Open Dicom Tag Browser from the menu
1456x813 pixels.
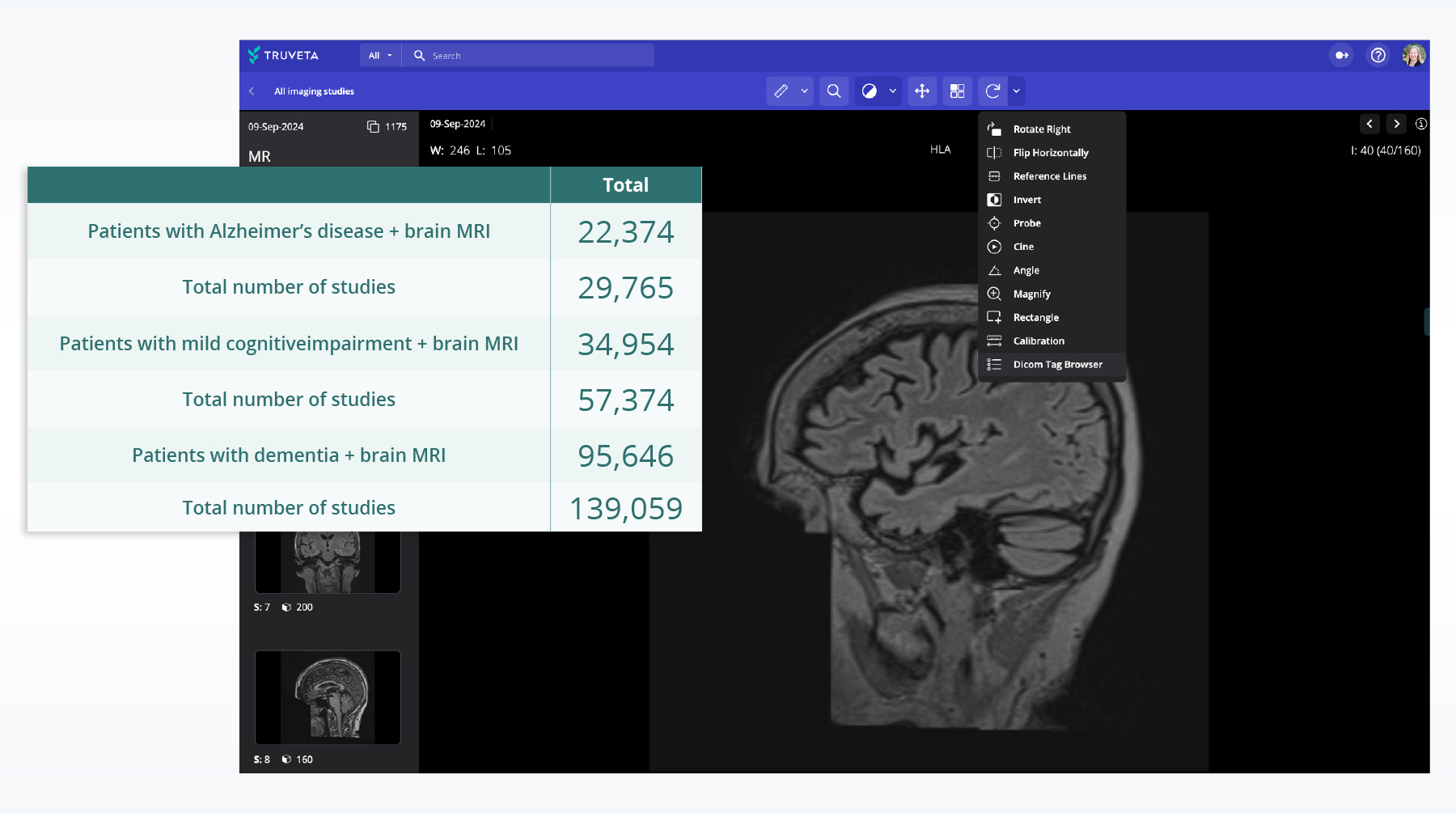(1052, 365)
